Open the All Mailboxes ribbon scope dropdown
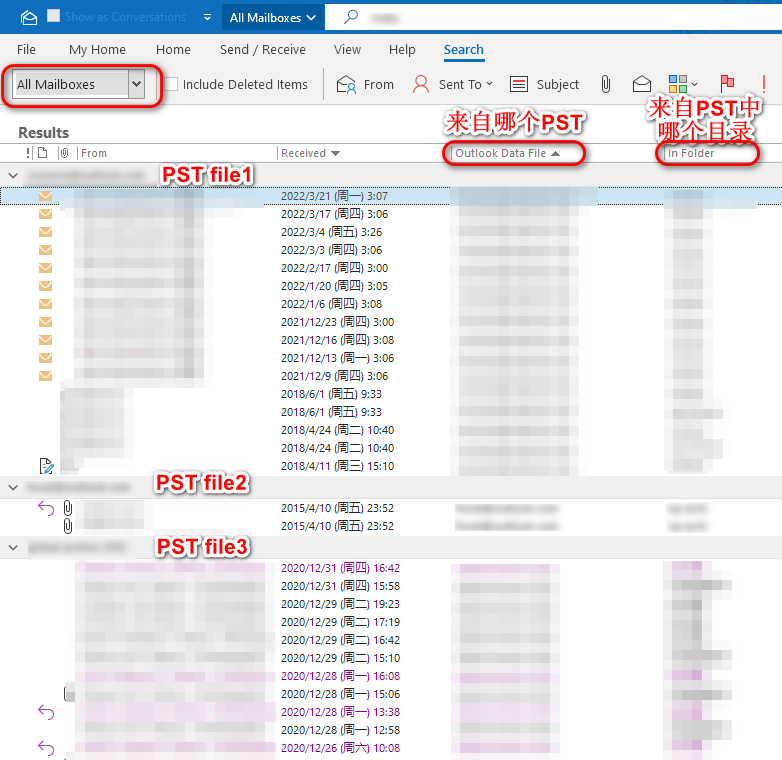This screenshot has width=782, height=760. click(137, 85)
